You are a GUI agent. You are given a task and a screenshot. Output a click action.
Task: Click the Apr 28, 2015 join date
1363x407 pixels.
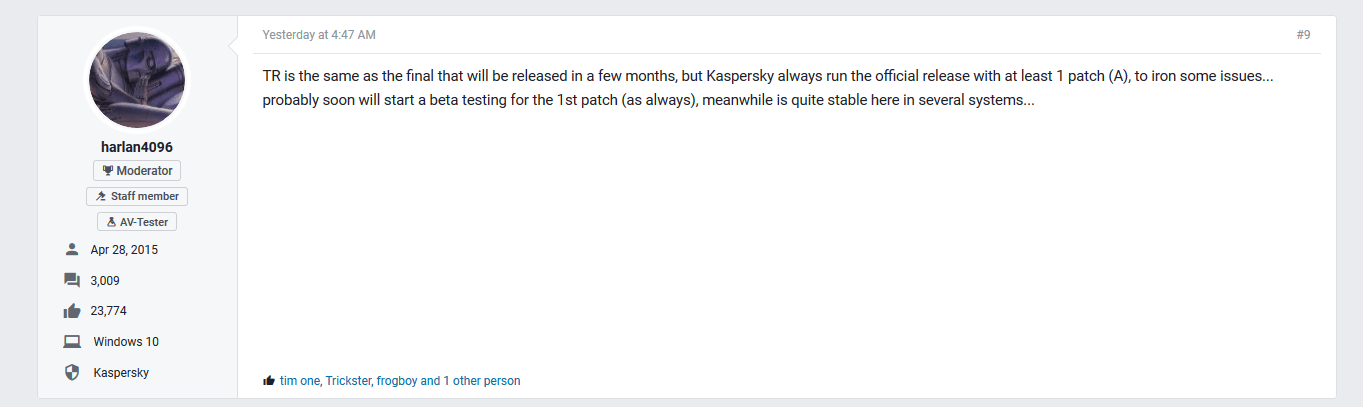coord(124,250)
